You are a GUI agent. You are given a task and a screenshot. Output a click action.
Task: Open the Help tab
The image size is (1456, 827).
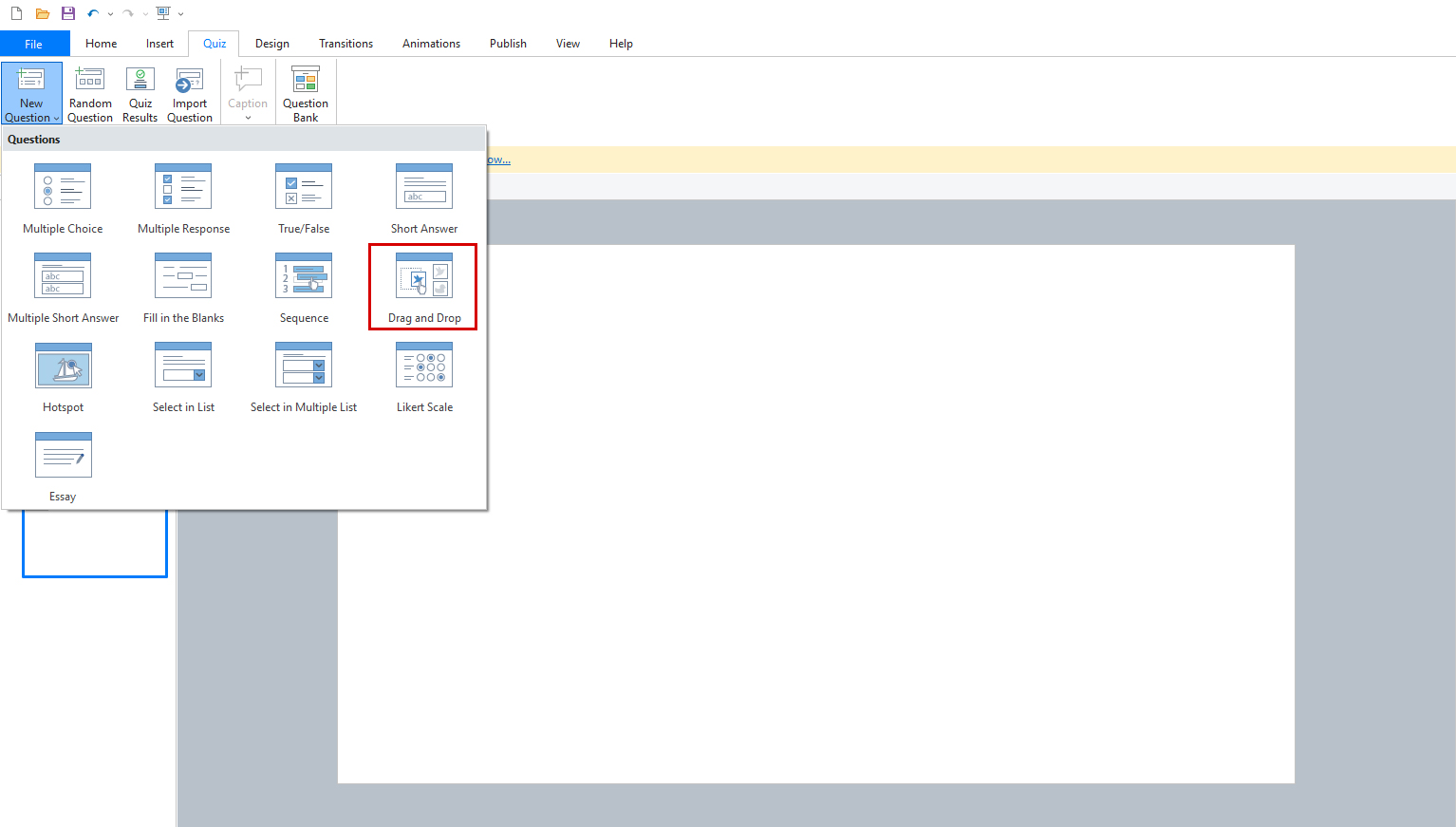621,44
